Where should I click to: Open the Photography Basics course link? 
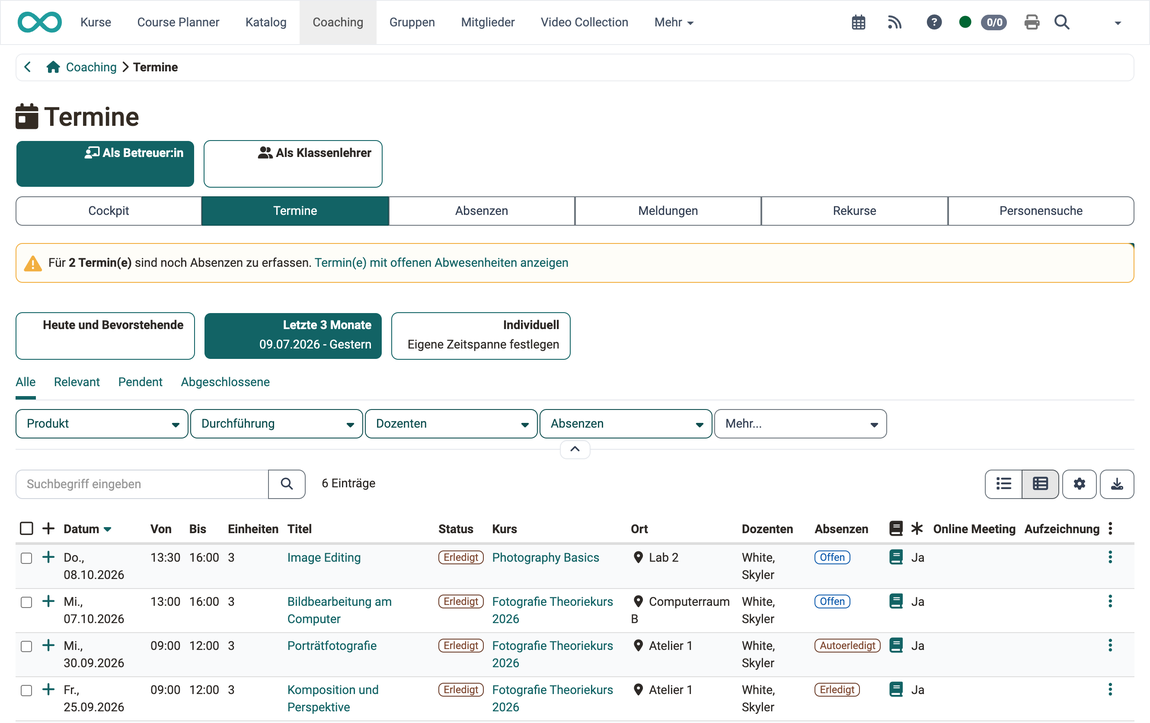pos(545,557)
